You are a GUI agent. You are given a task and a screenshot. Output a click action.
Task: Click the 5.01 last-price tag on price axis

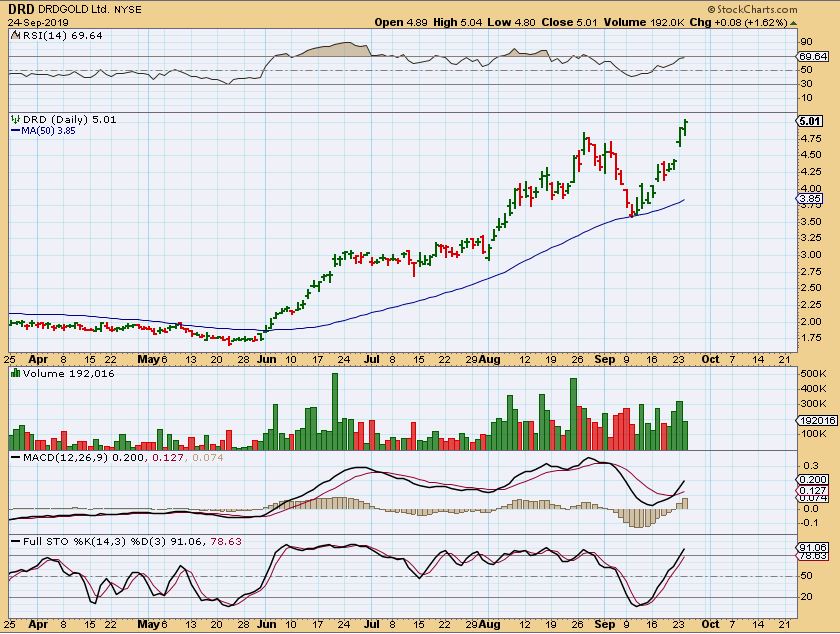[809, 121]
